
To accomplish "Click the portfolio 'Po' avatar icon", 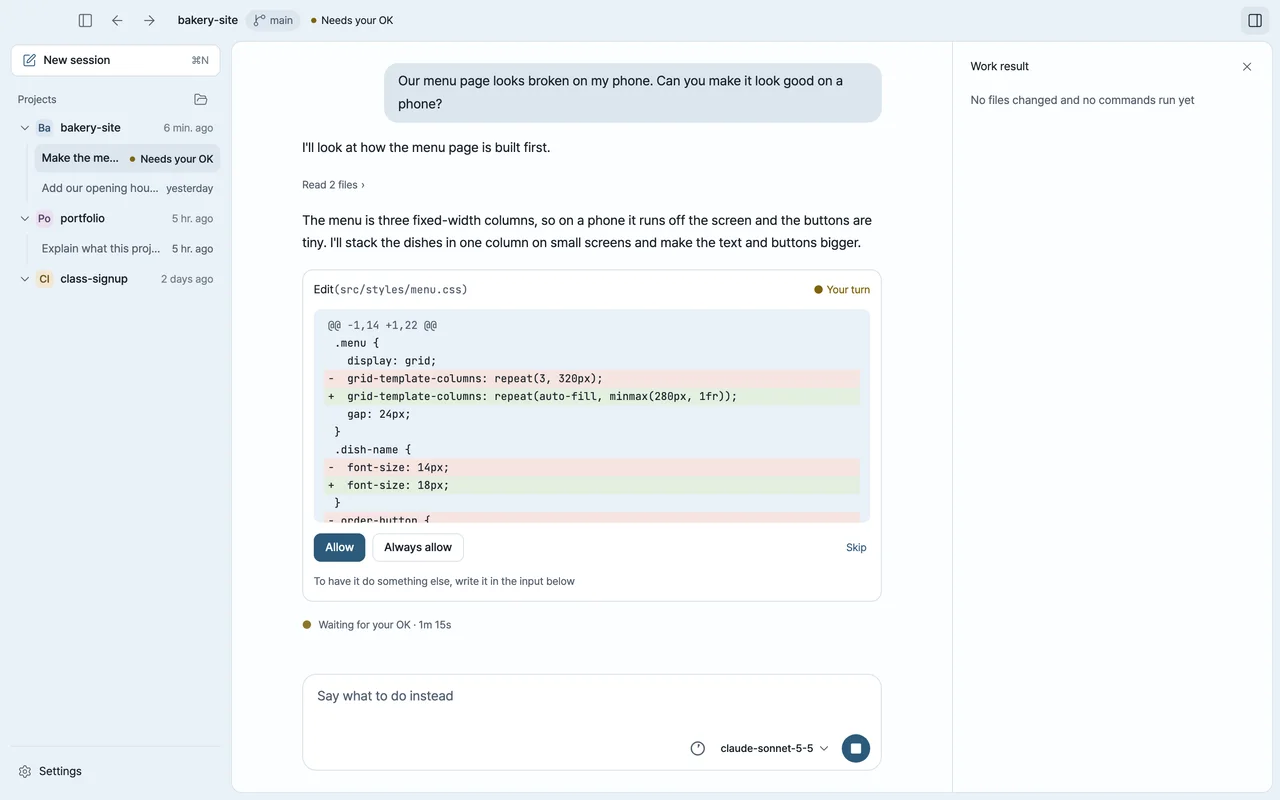I will pyautogui.click(x=44, y=218).
